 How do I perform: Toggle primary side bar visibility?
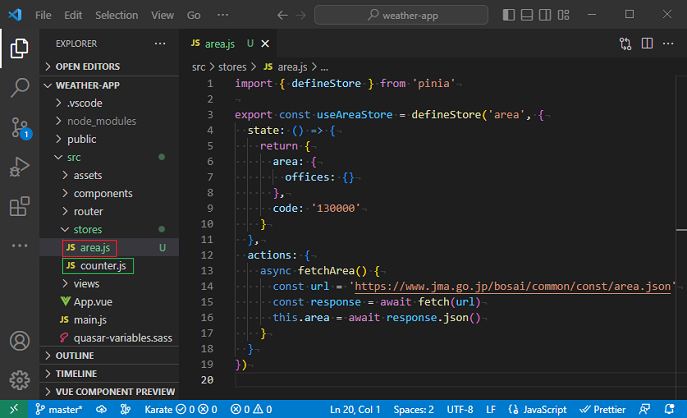(509, 15)
